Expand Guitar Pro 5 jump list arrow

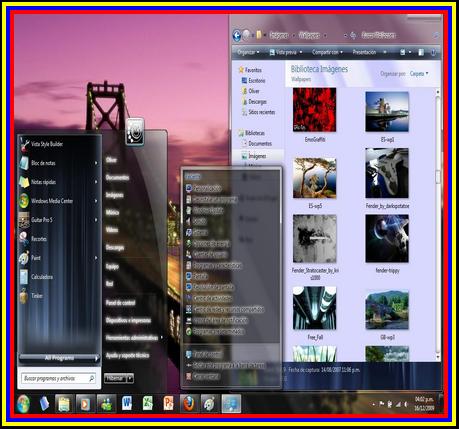pyautogui.click(x=96, y=220)
